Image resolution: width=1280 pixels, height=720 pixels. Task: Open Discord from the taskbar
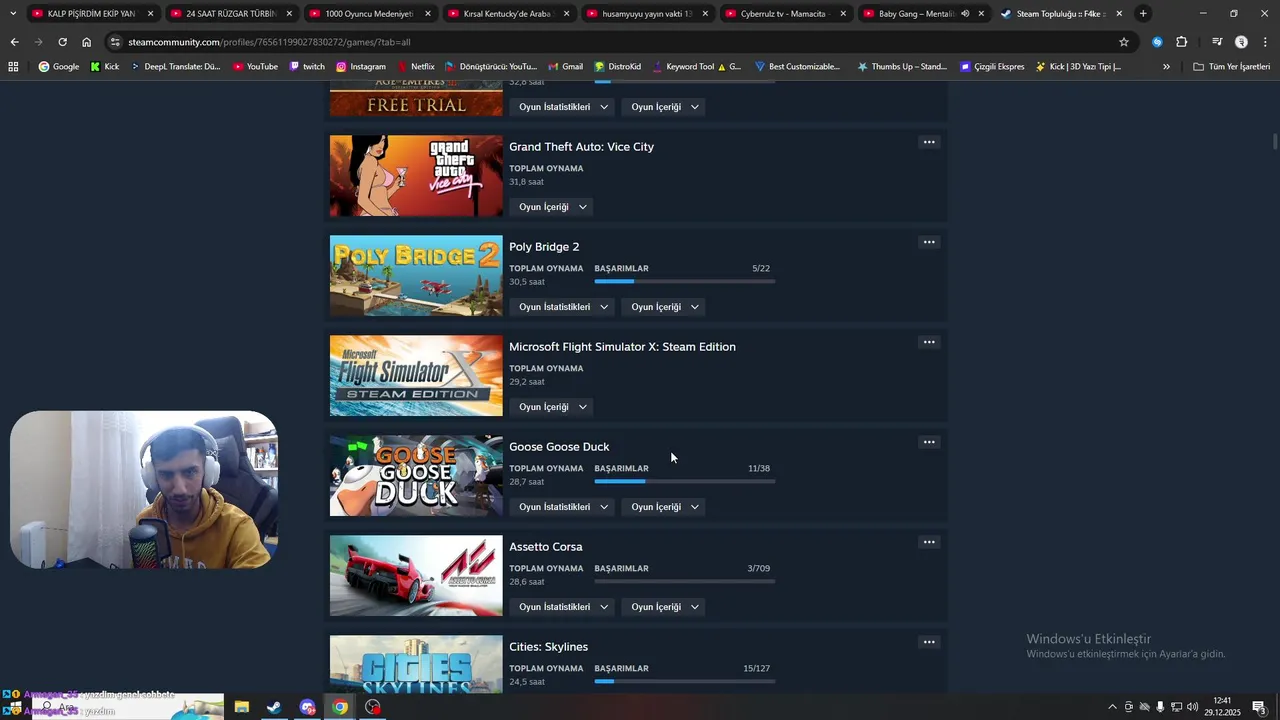tap(307, 707)
